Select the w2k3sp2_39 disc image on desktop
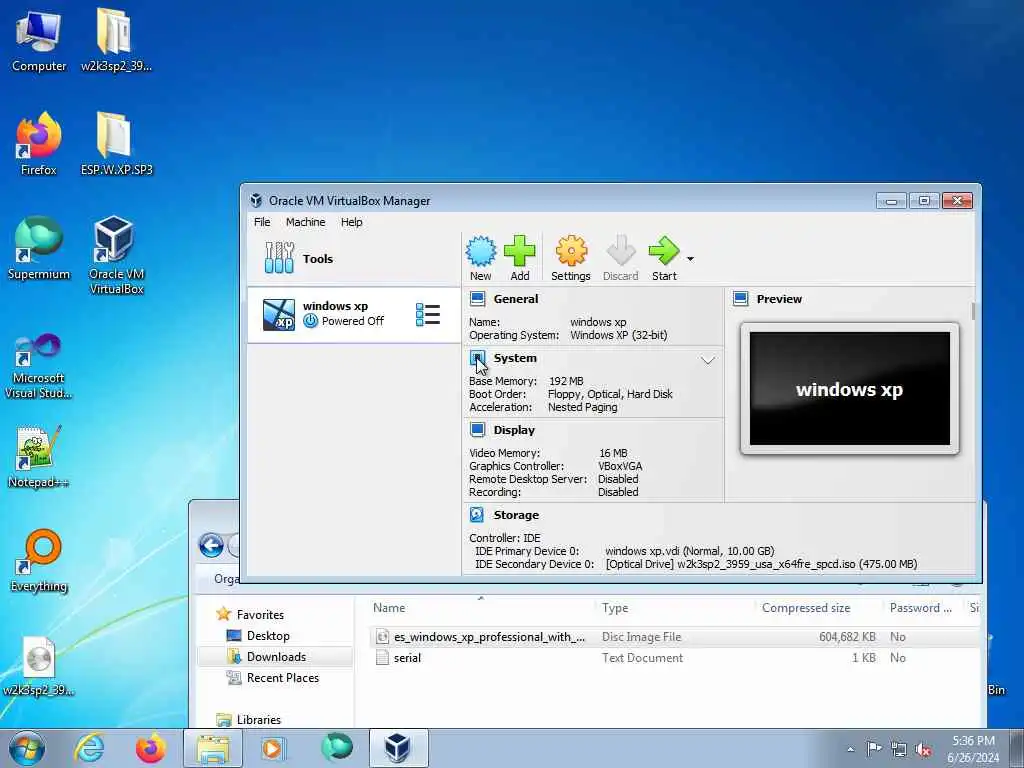Viewport: 1024px width, 768px height. coord(39,666)
